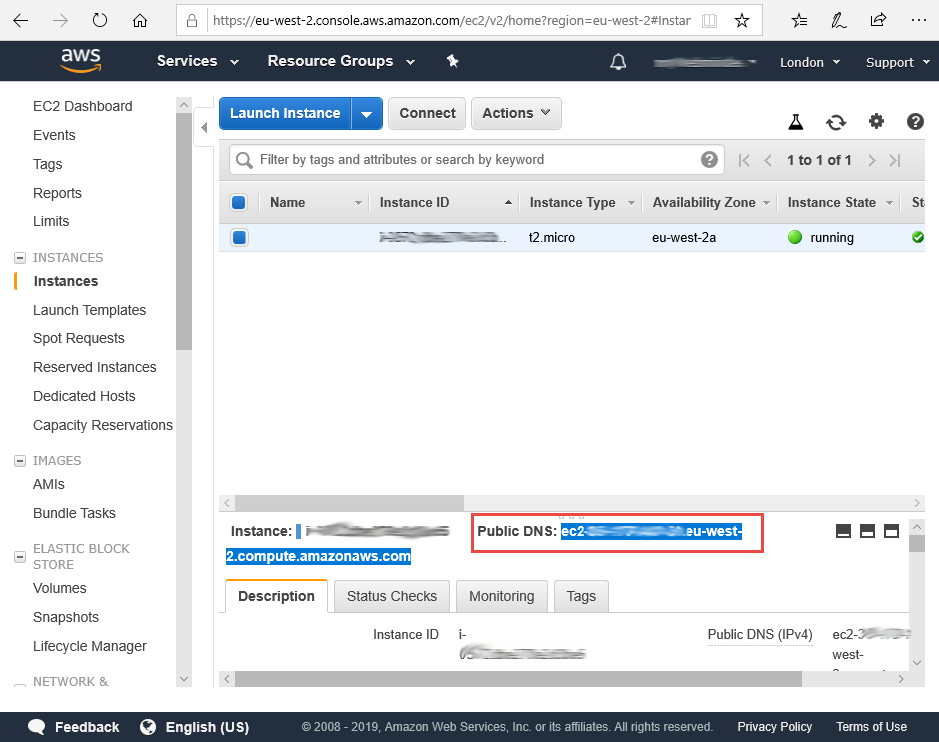This screenshot has width=939, height=742.
Task: Toggle the select-all instances checkbox
Action: tap(238, 202)
